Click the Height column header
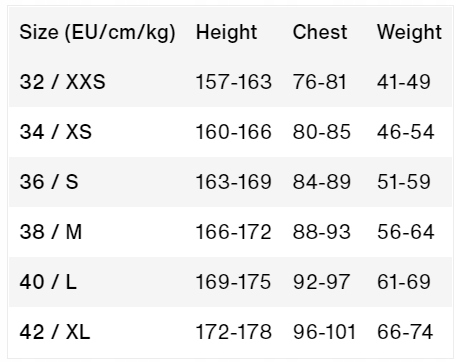This screenshot has height=362, width=458. [x=226, y=32]
